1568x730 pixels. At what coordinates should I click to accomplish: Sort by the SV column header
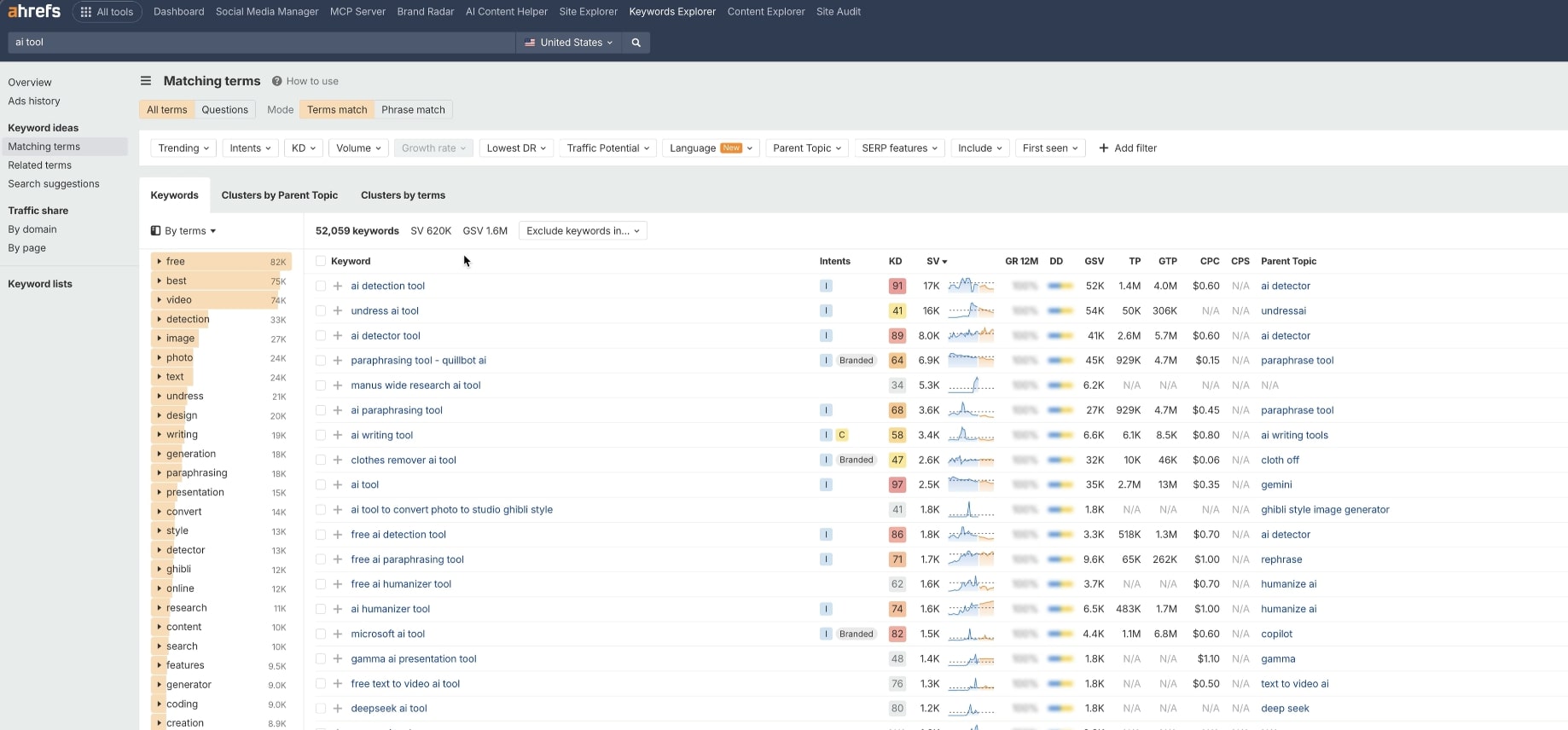click(937, 262)
